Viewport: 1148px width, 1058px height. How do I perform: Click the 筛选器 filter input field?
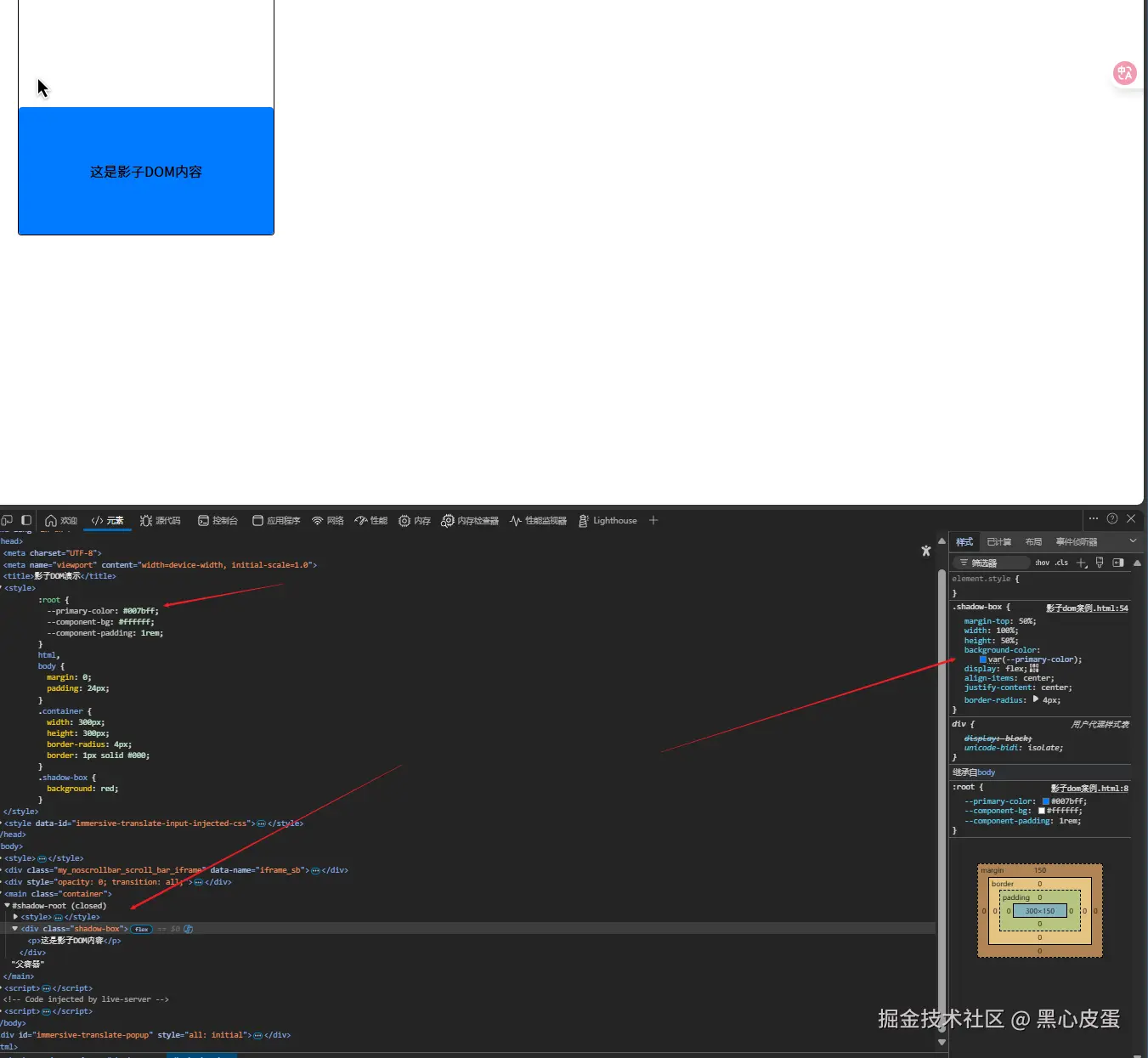tap(991, 563)
